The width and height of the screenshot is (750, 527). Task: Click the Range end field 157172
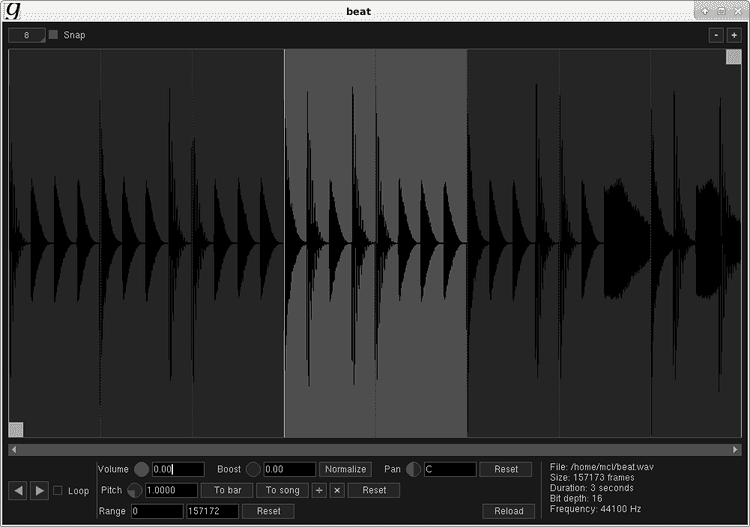coord(212,511)
